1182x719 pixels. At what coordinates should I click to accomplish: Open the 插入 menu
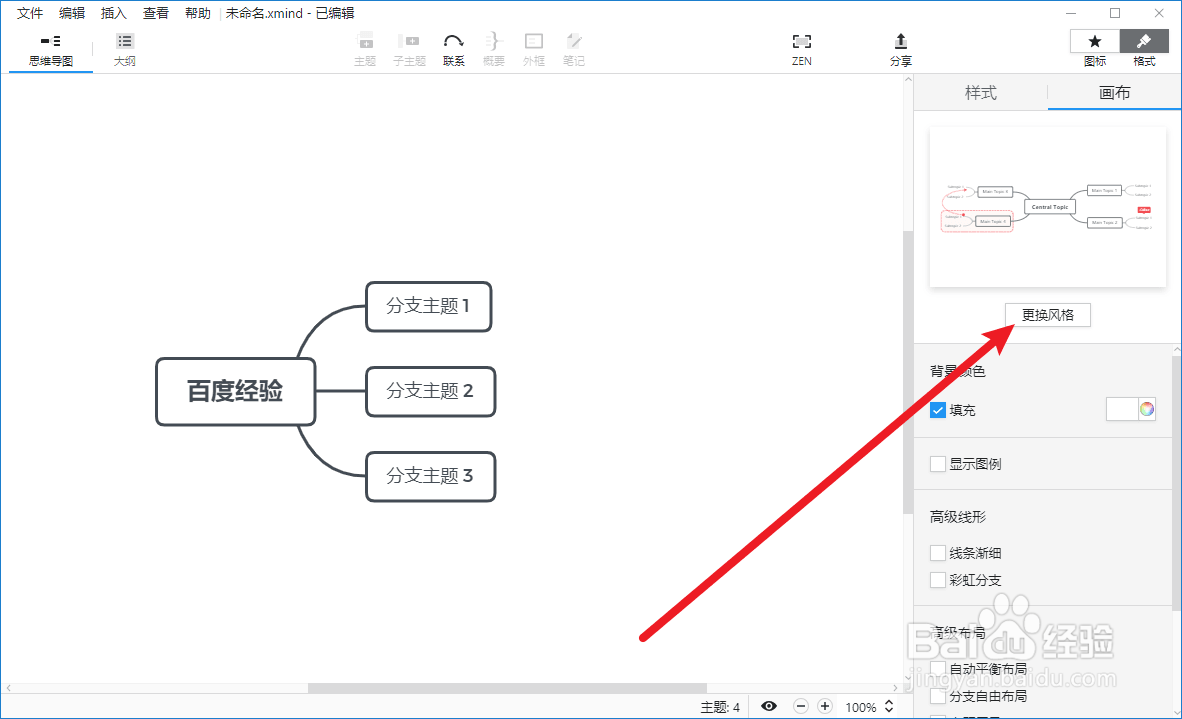[x=114, y=13]
